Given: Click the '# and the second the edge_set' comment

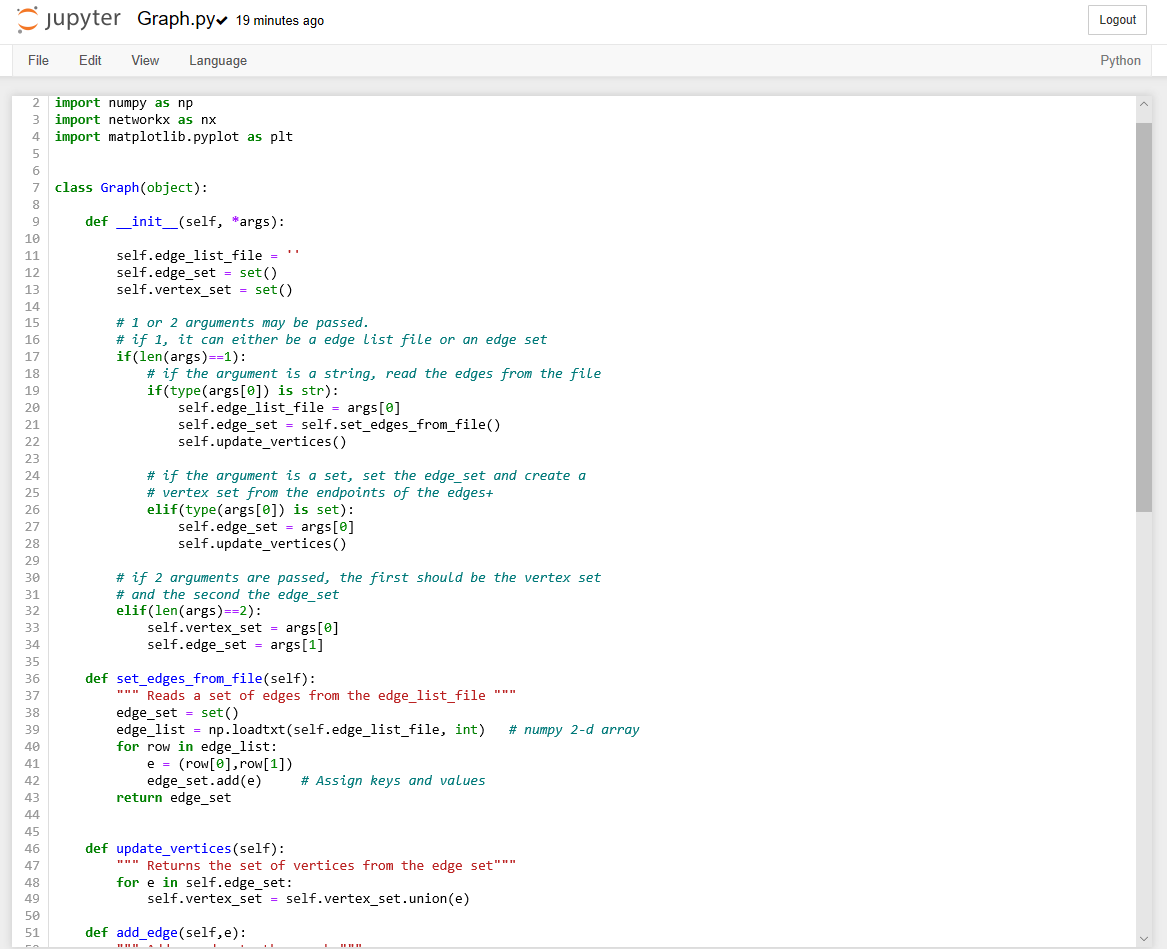Looking at the screenshot, I should (x=227, y=595).
